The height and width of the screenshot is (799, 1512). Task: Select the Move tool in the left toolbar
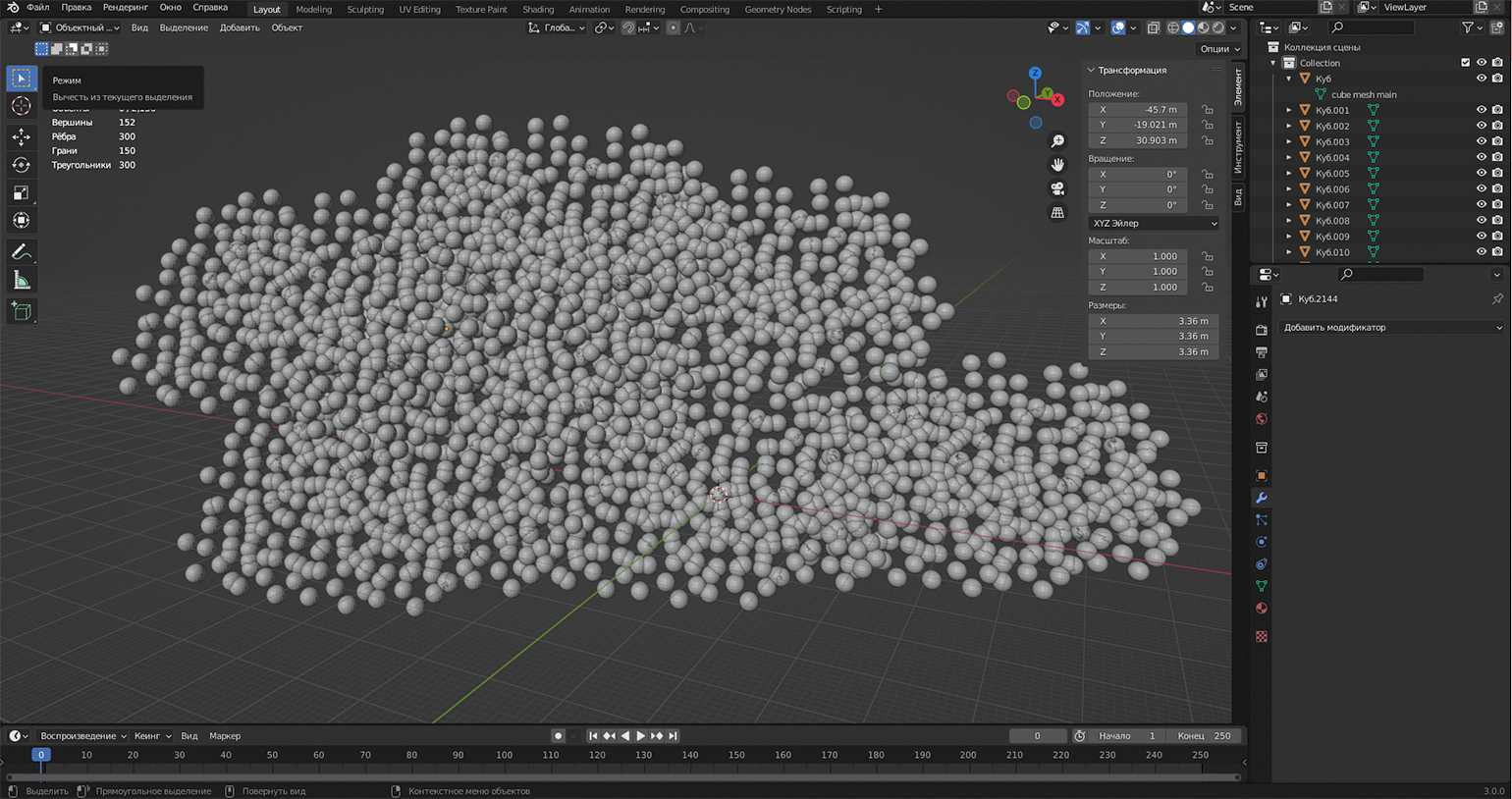(x=21, y=136)
